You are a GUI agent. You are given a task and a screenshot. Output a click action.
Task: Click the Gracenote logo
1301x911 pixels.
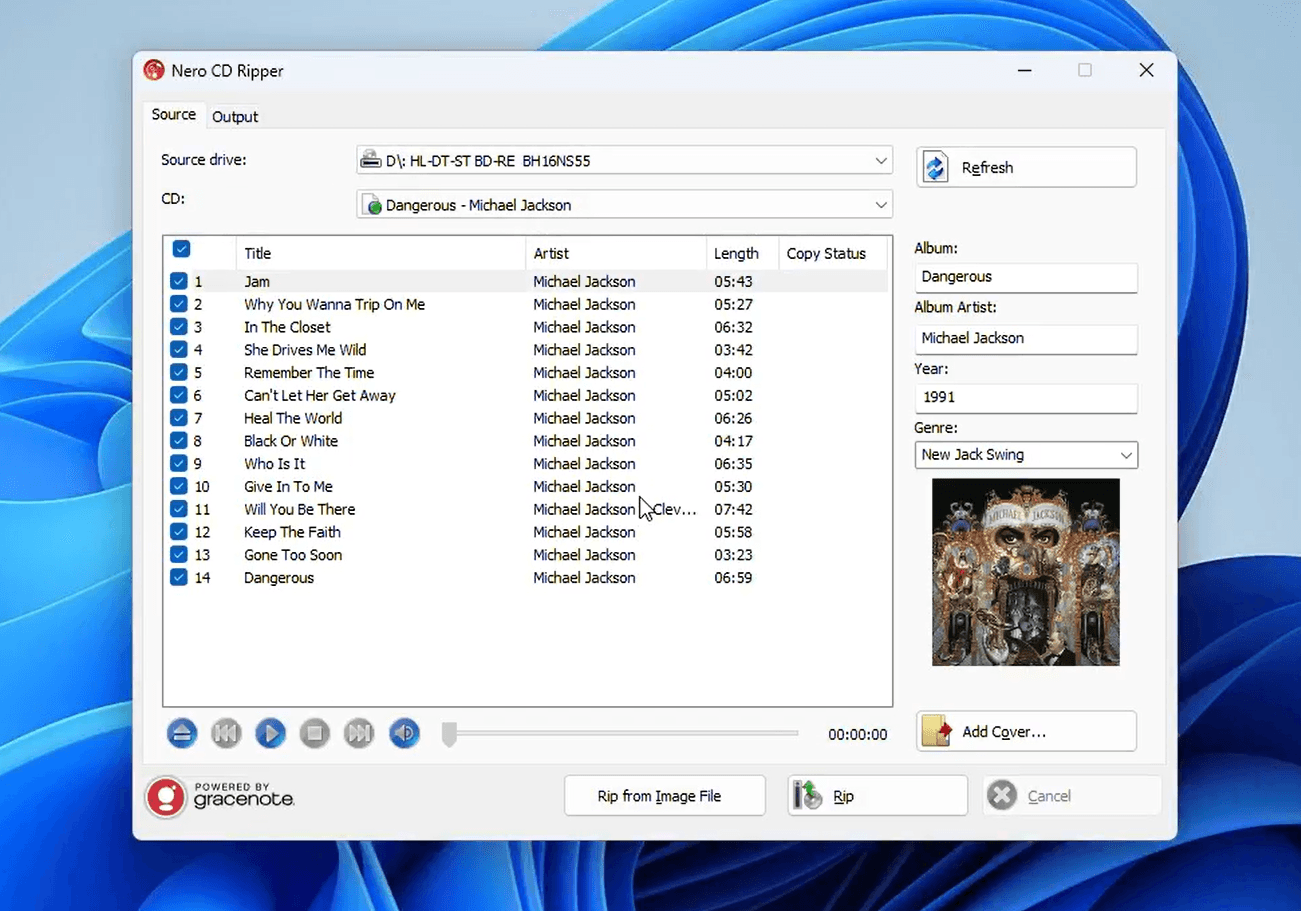click(220, 796)
